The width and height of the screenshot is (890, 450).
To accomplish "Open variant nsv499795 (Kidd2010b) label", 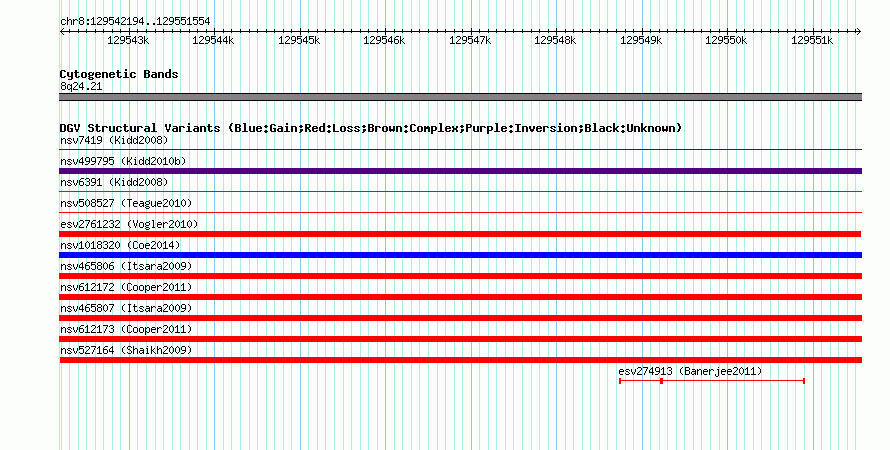I will click(123, 161).
